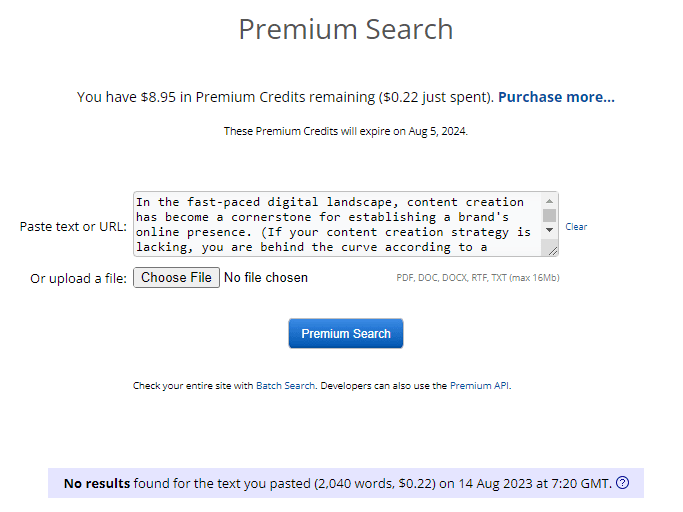Click the Premium Search page heading
The width and height of the screenshot is (683, 512).
coord(346,29)
